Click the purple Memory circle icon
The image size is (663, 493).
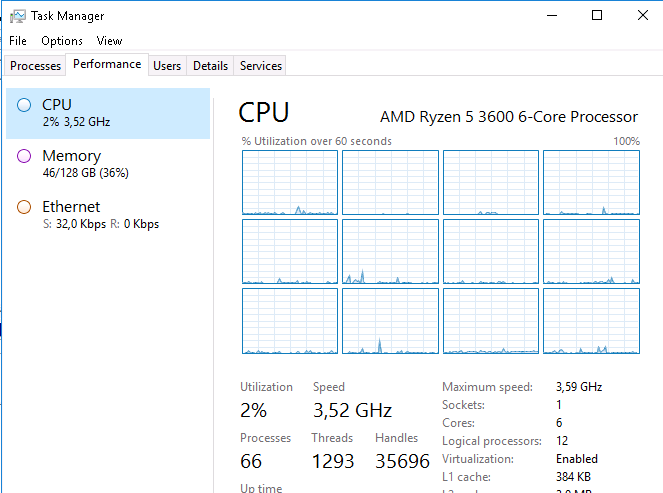click(24, 156)
